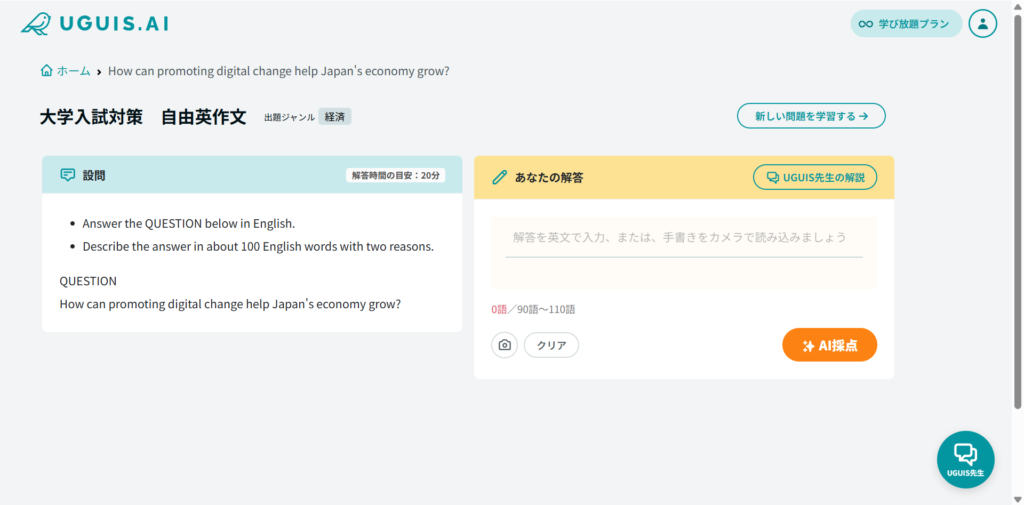This screenshot has height=505, width=1024.
Task: Start a new problem via 新しい問題を学習する
Action: (x=811, y=116)
